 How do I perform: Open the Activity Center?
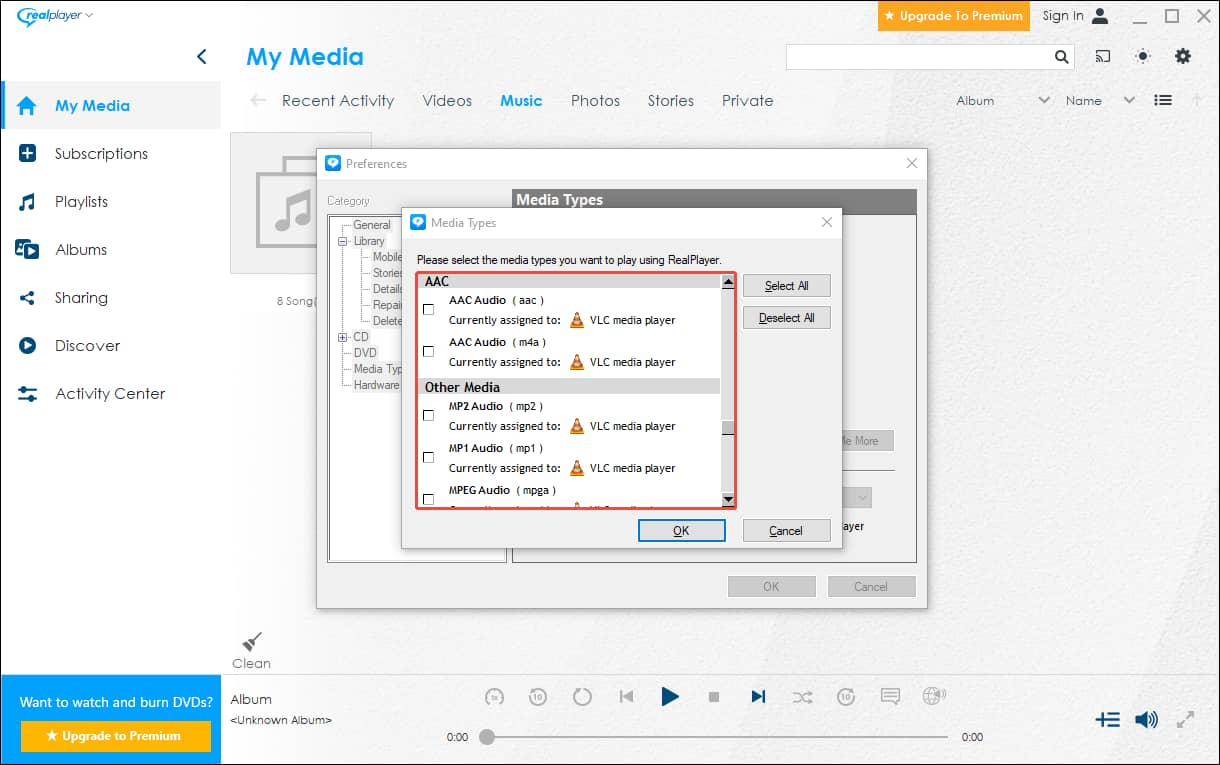[x=25, y=393]
